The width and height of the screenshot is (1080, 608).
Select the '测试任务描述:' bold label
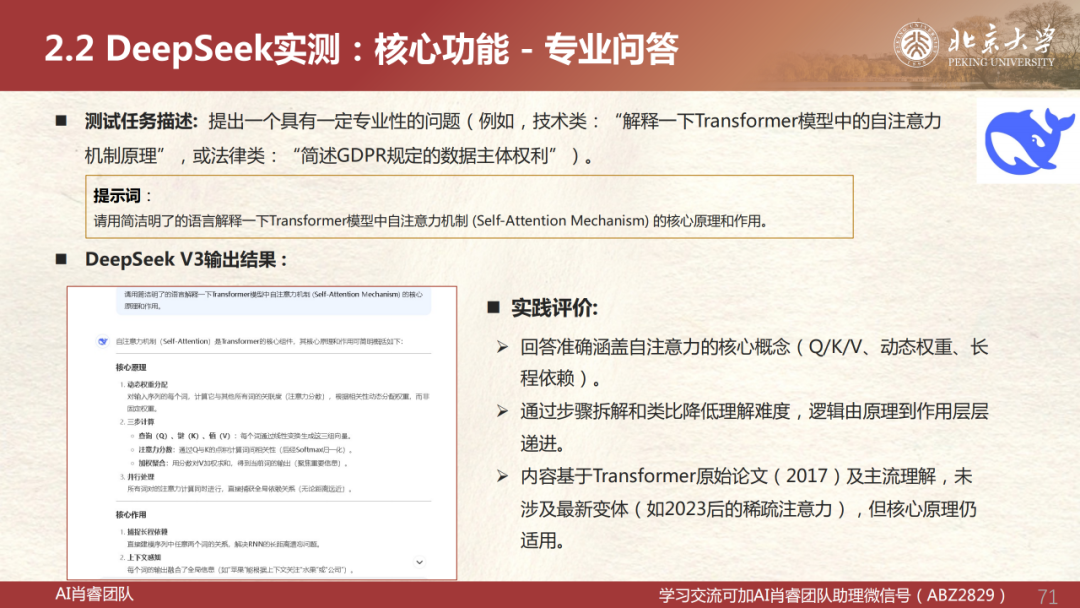[141, 121]
